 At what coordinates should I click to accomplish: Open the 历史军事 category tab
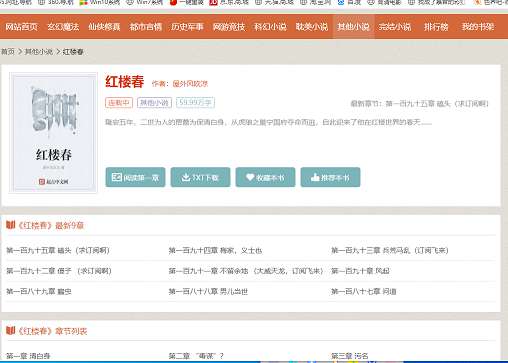187,27
